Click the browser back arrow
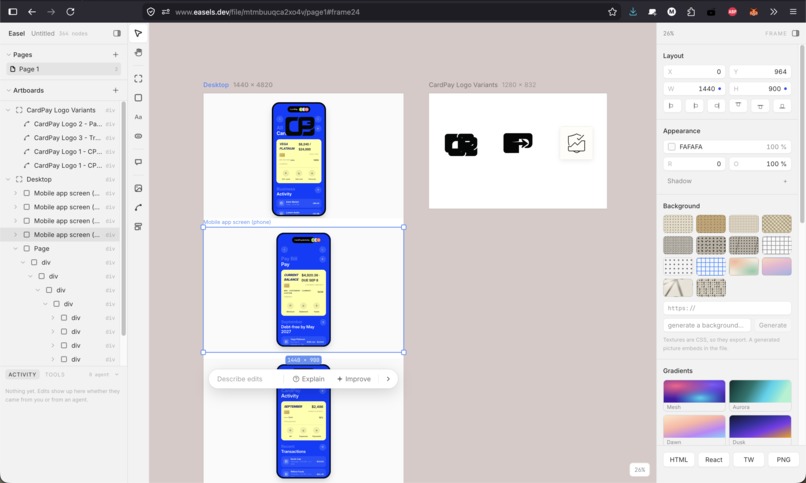The image size is (806, 483). coord(32,12)
